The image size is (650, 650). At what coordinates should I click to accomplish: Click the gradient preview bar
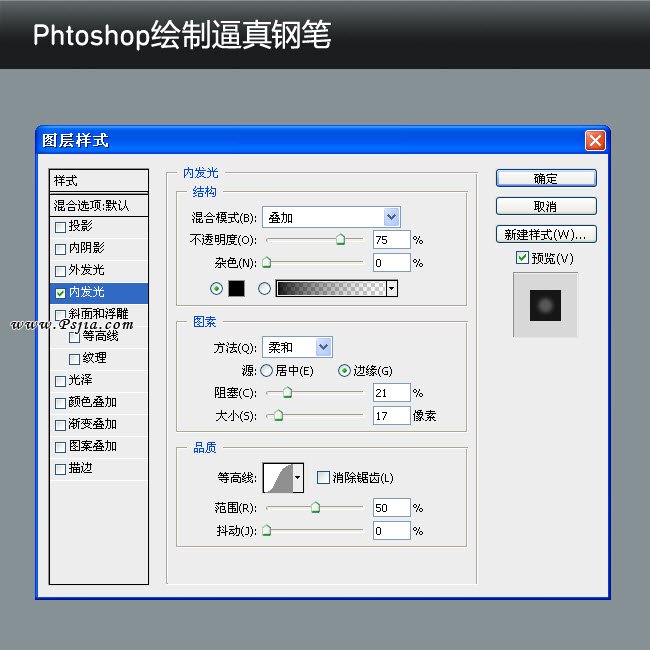(331, 288)
